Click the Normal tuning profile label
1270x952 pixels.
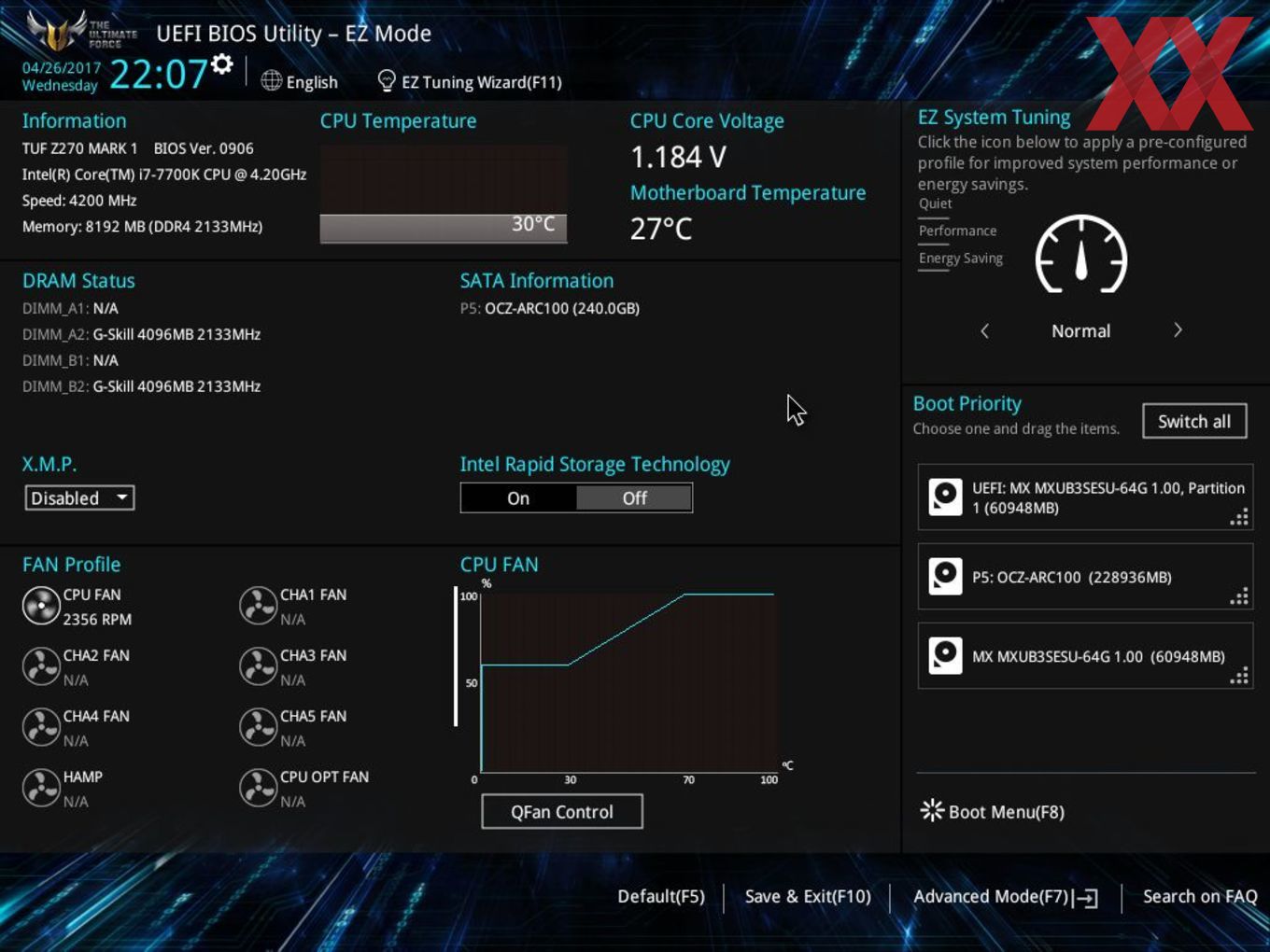[1081, 330]
